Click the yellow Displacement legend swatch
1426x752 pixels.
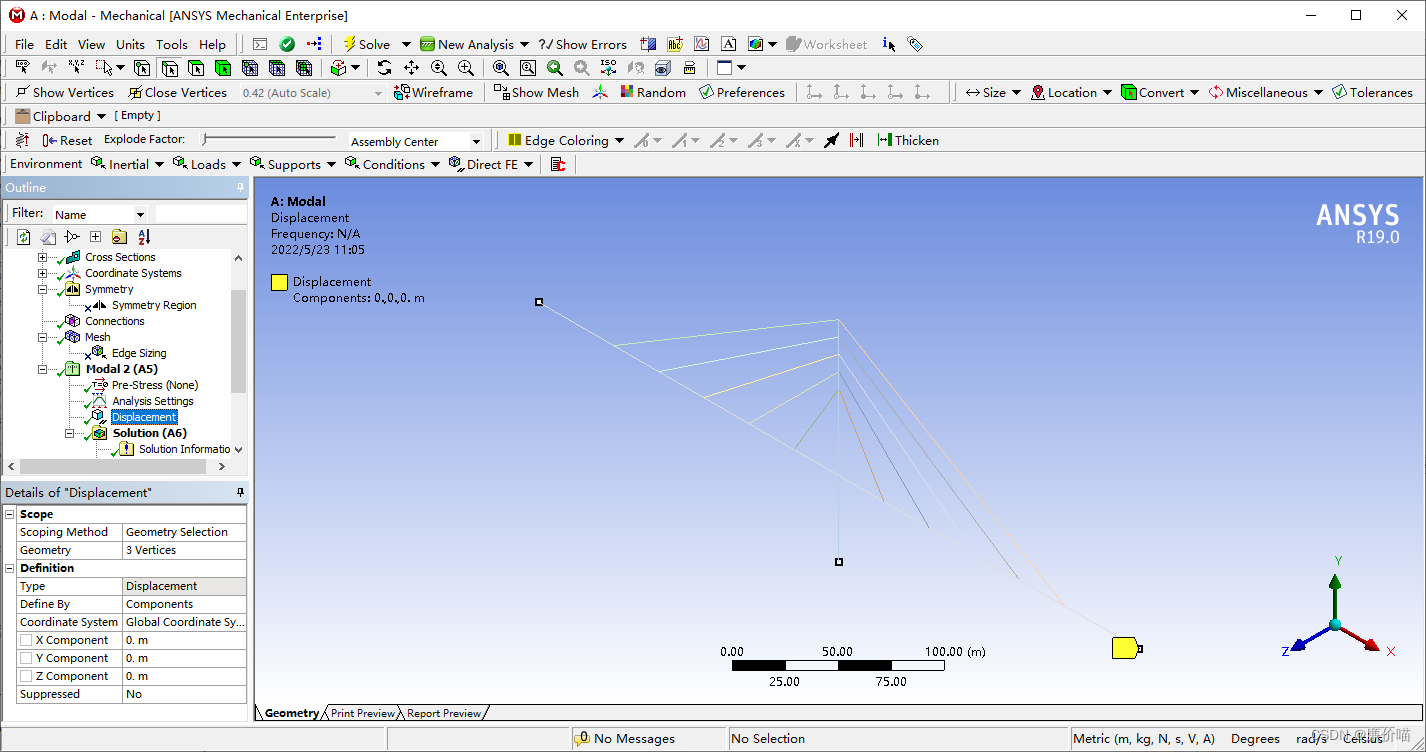click(x=279, y=282)
